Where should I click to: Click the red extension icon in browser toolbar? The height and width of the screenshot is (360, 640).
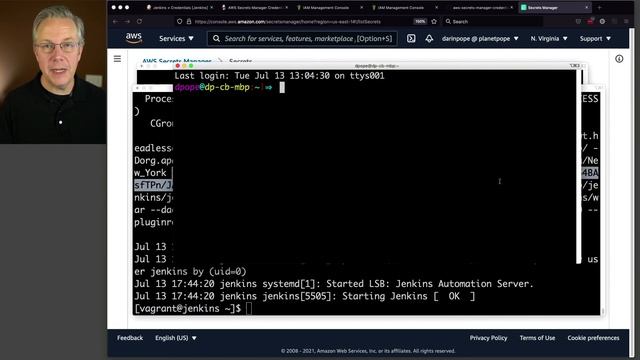[x=590, y=21]
